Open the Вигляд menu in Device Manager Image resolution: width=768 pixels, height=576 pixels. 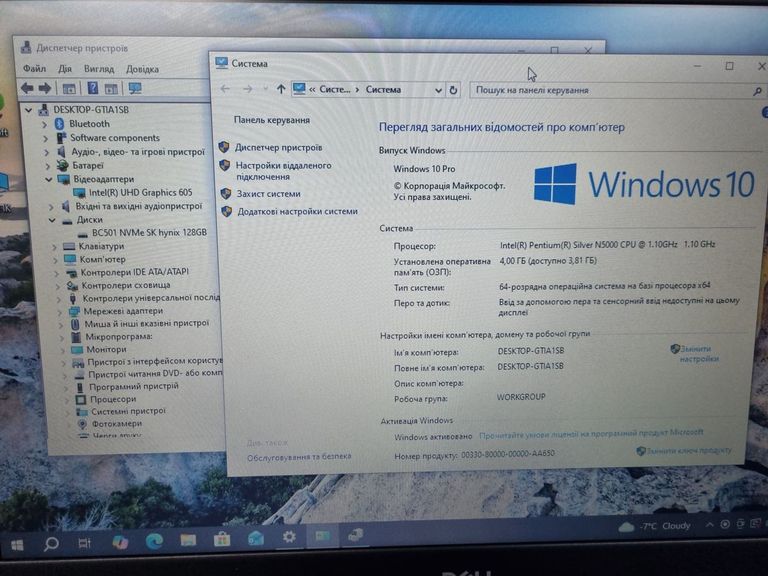pyautogui.click(x=98, y=69)
